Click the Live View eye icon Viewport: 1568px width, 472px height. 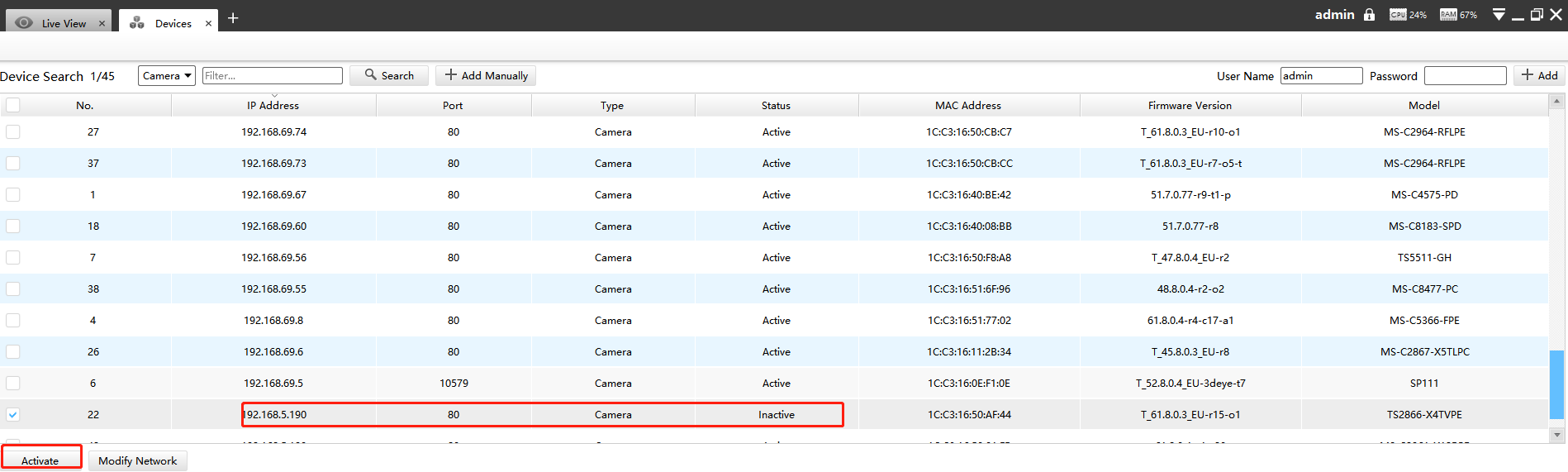click(24, 23)
